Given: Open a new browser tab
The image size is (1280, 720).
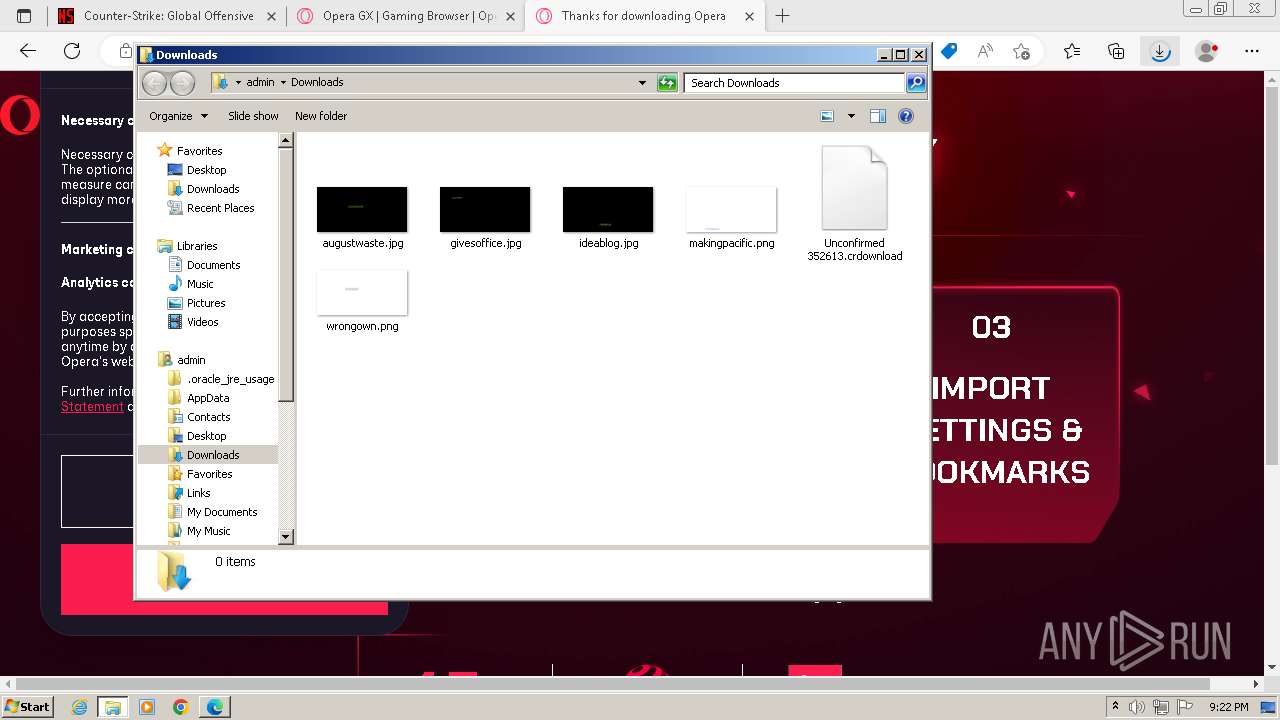Looking at the screenshot, I should (x=782, y=16).
